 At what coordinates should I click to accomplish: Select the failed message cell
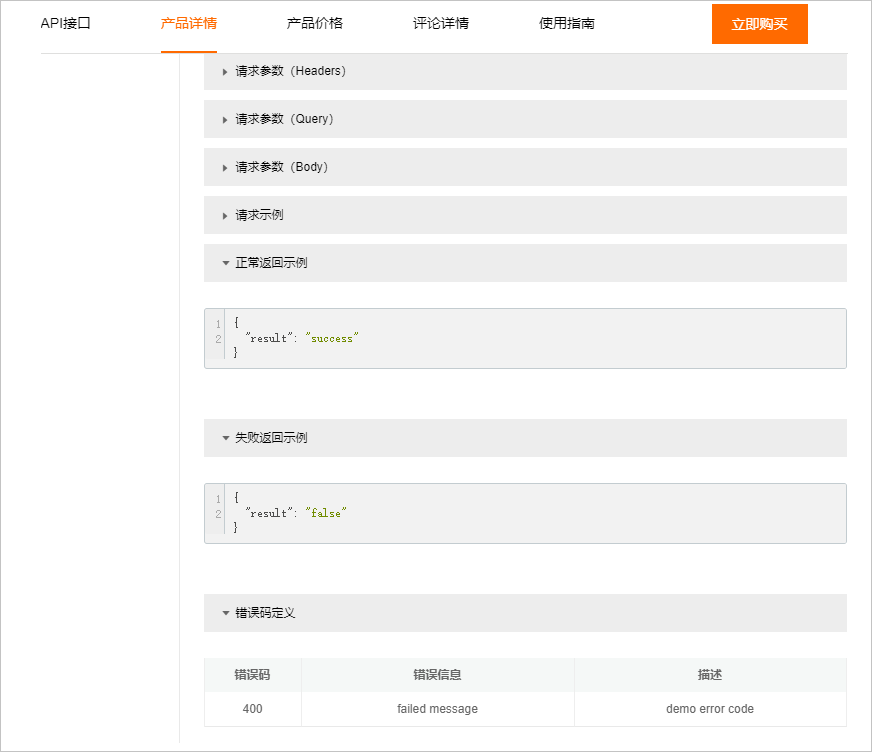438,709
